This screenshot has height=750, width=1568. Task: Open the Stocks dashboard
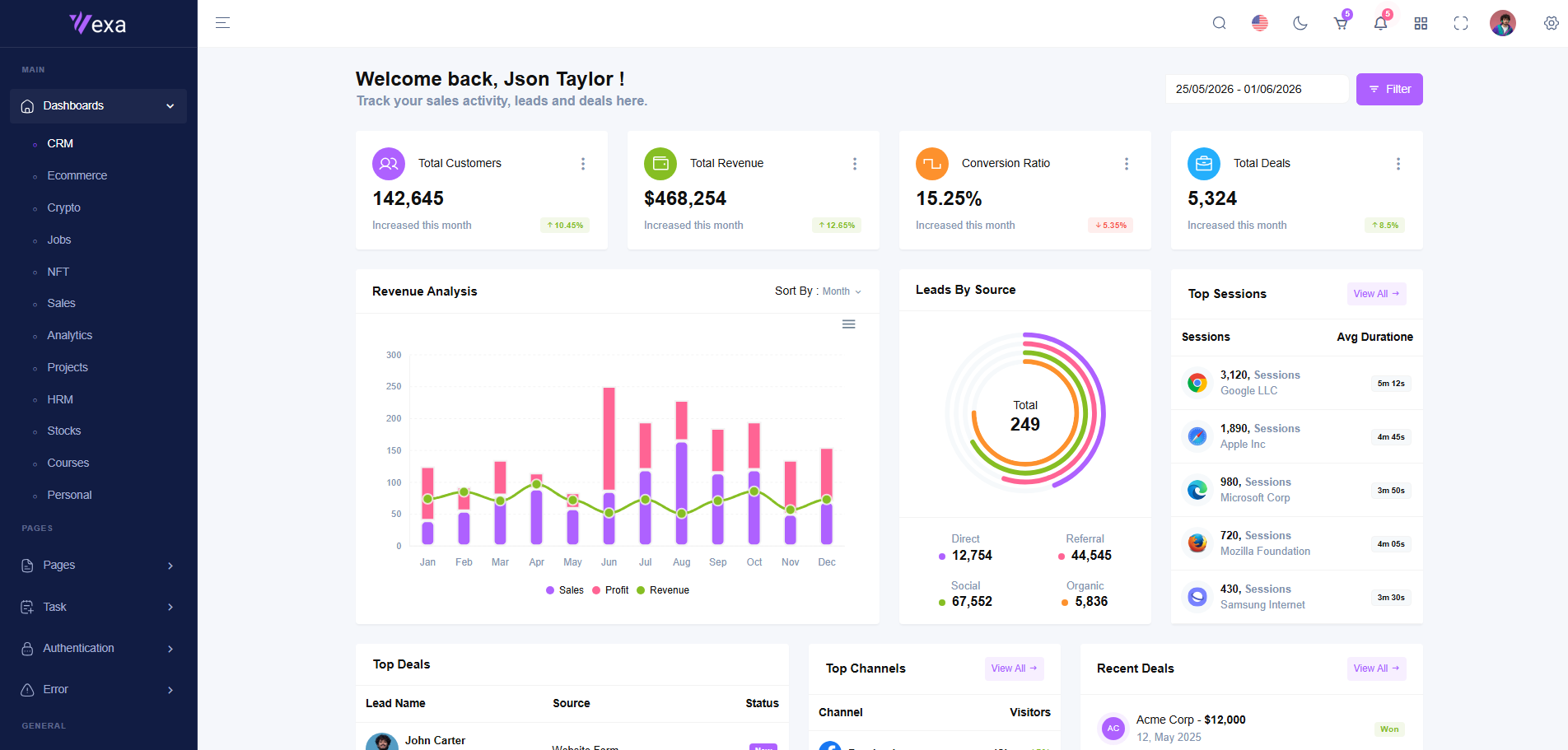[64, 431]
